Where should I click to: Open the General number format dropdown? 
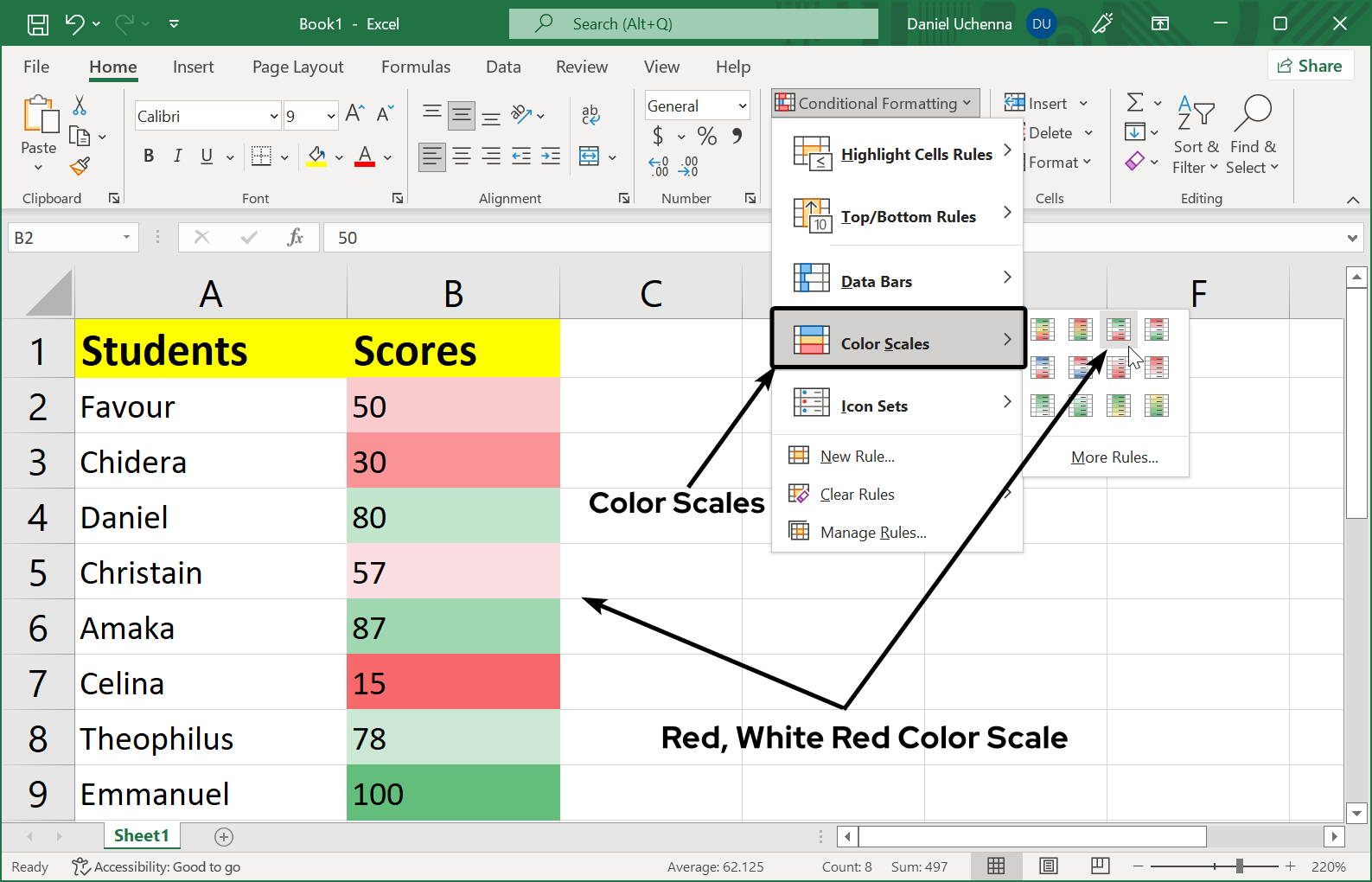(742, 105)
